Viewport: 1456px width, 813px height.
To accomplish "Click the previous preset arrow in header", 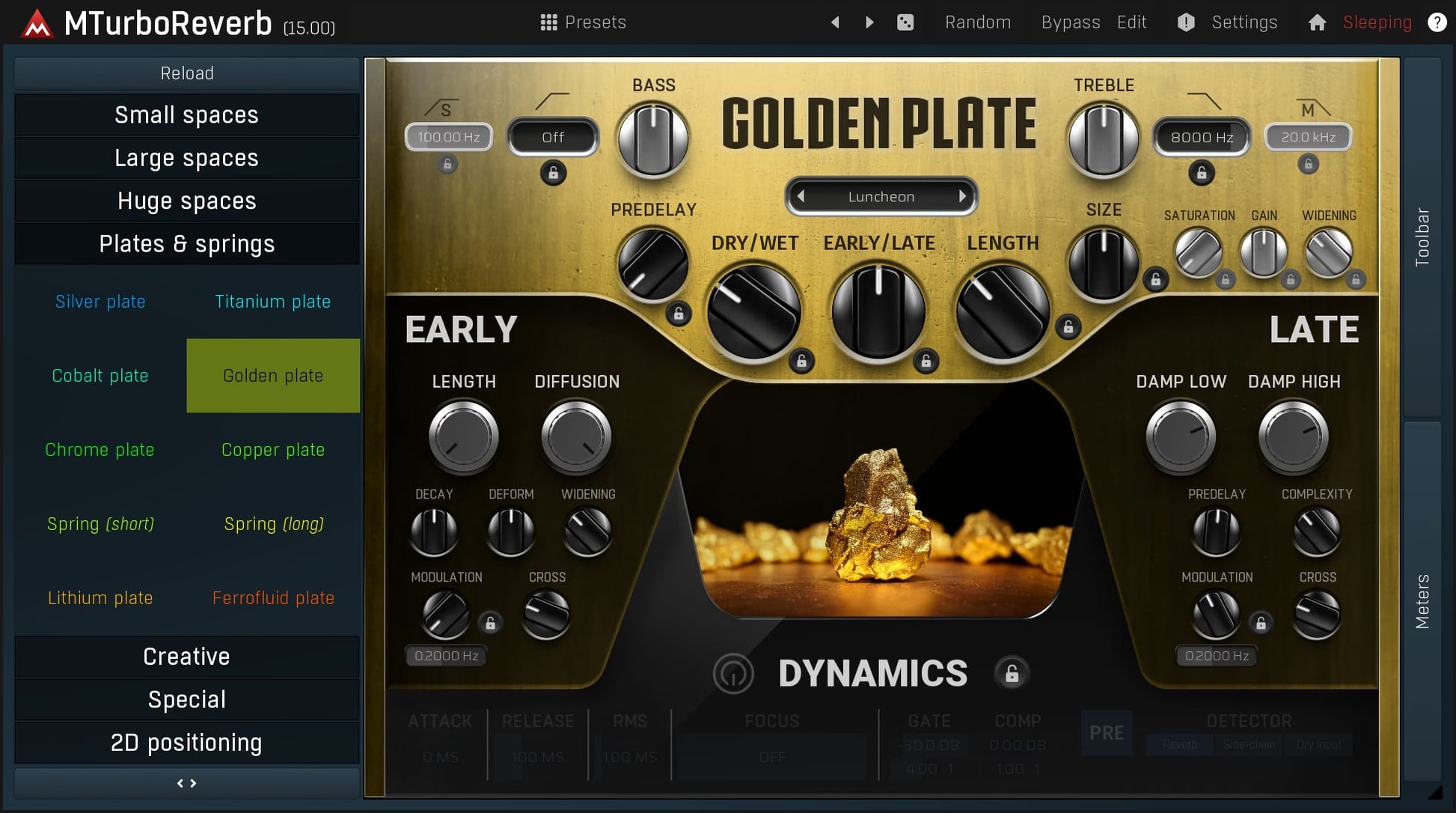I will [x=836, y=22].
